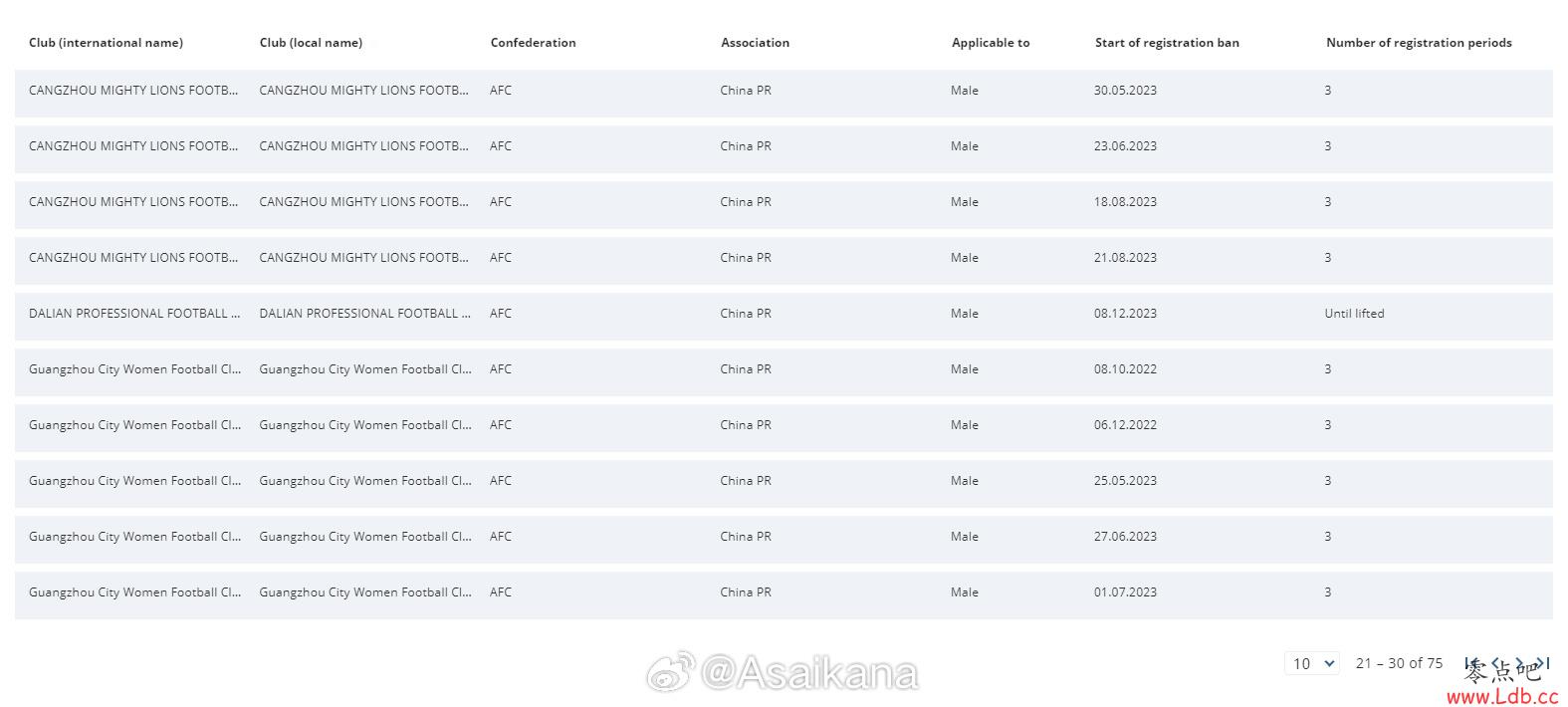Click the Until lifted cell
This screenshot has width=1568, height=707.
point(1354,314)
